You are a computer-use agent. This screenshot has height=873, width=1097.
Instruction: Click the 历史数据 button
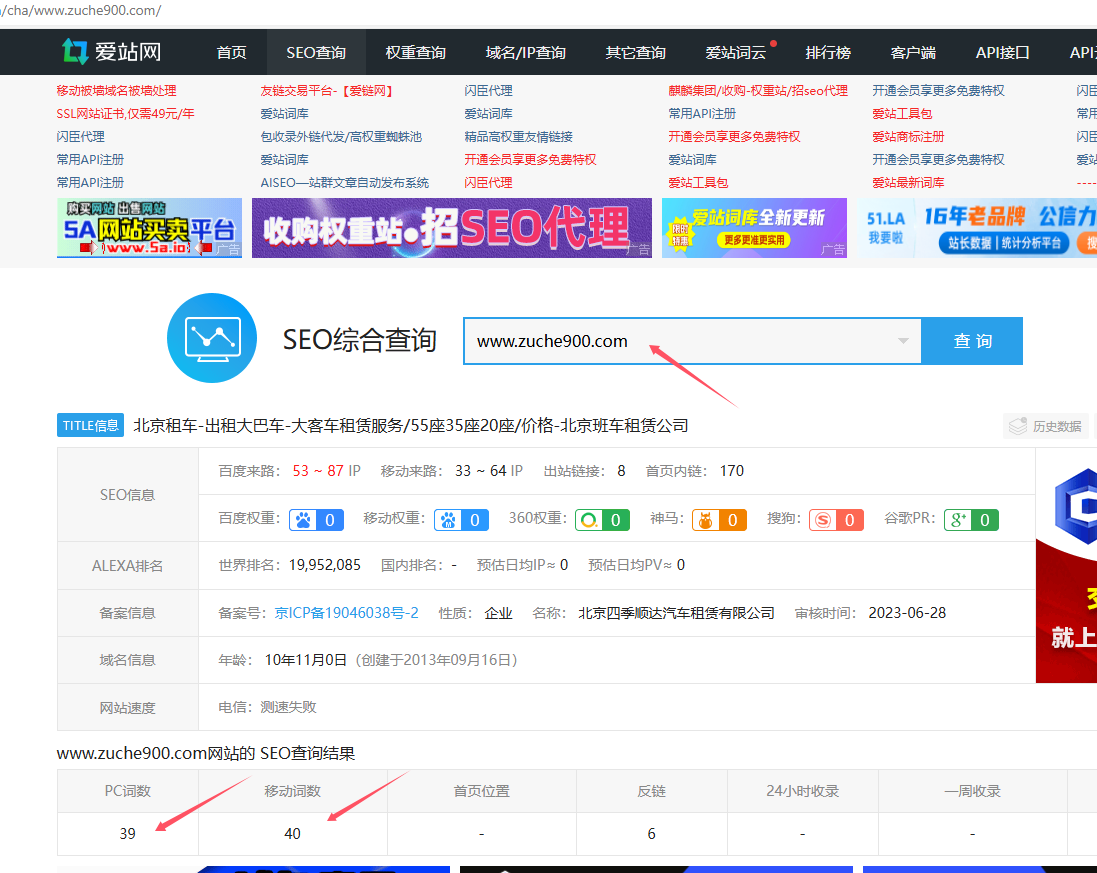point(1045,426)
